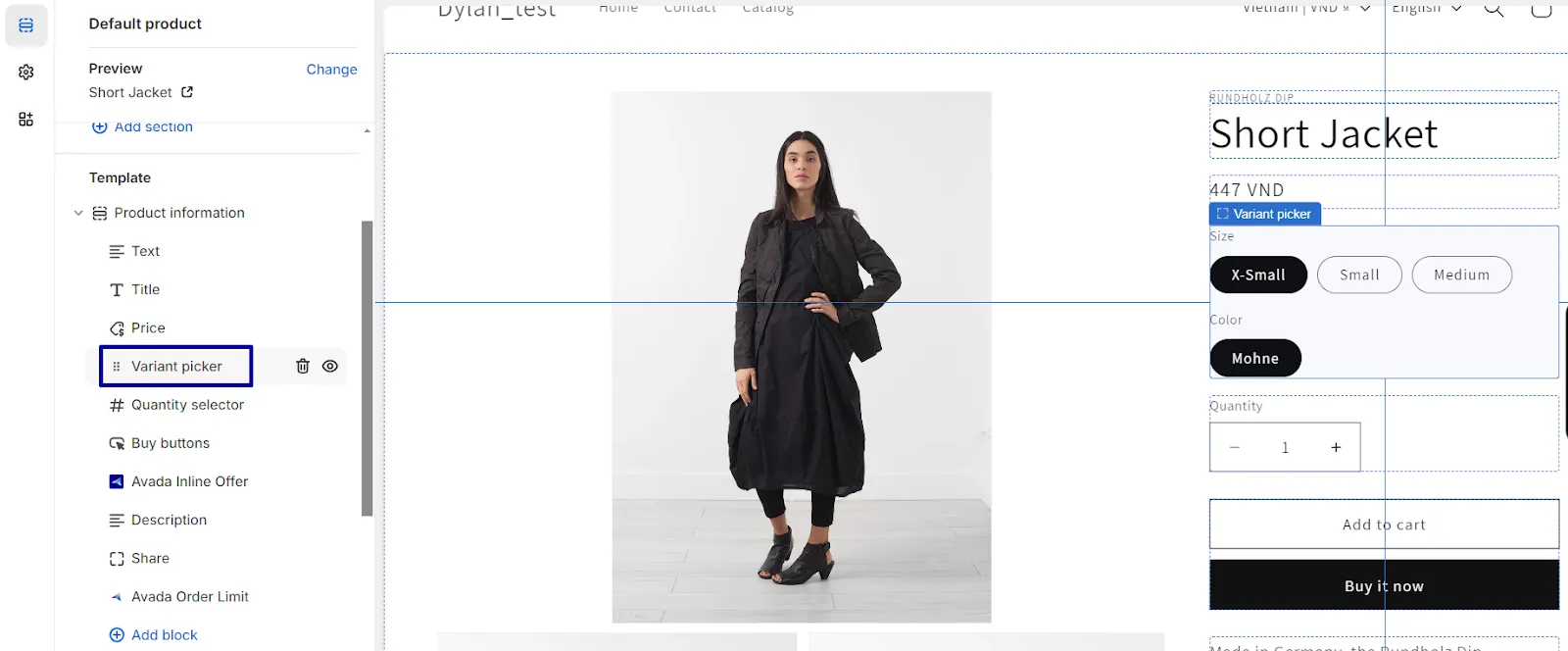The width and height of the screenshot is (1568, 651).
Task: Open the English language dropdown
Action: [1427, 9]
